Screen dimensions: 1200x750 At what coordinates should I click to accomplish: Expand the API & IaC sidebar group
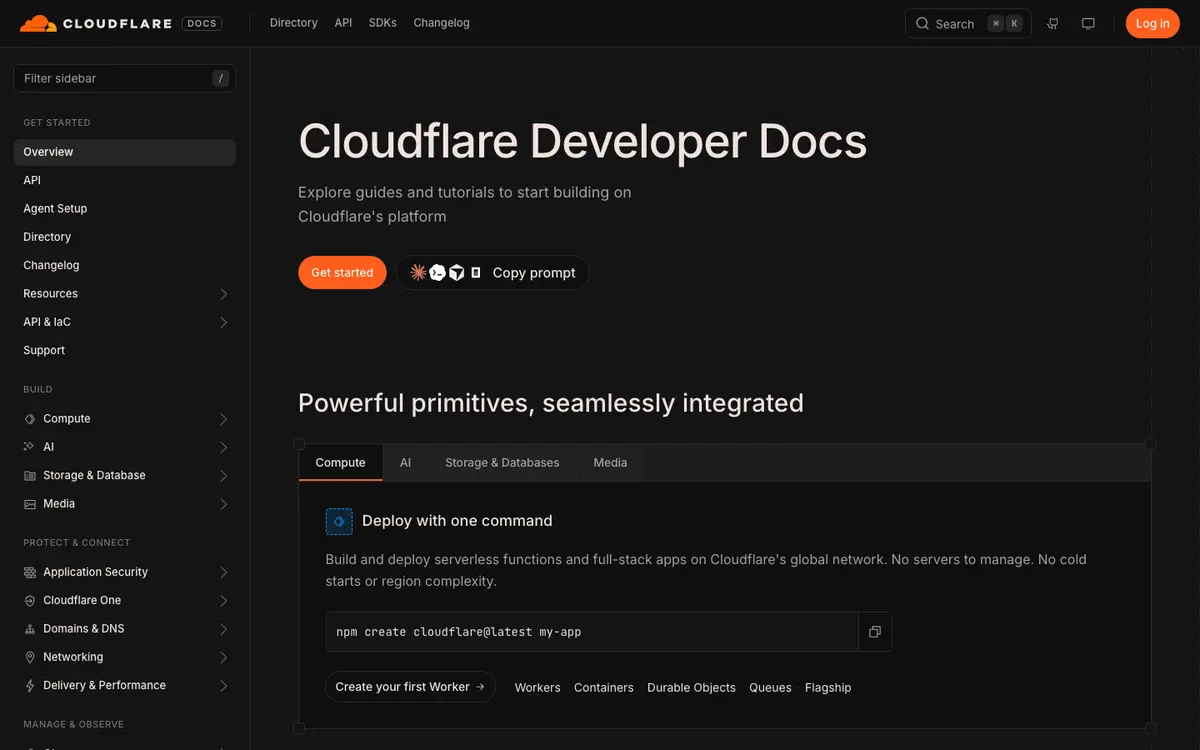pos(223,322)
